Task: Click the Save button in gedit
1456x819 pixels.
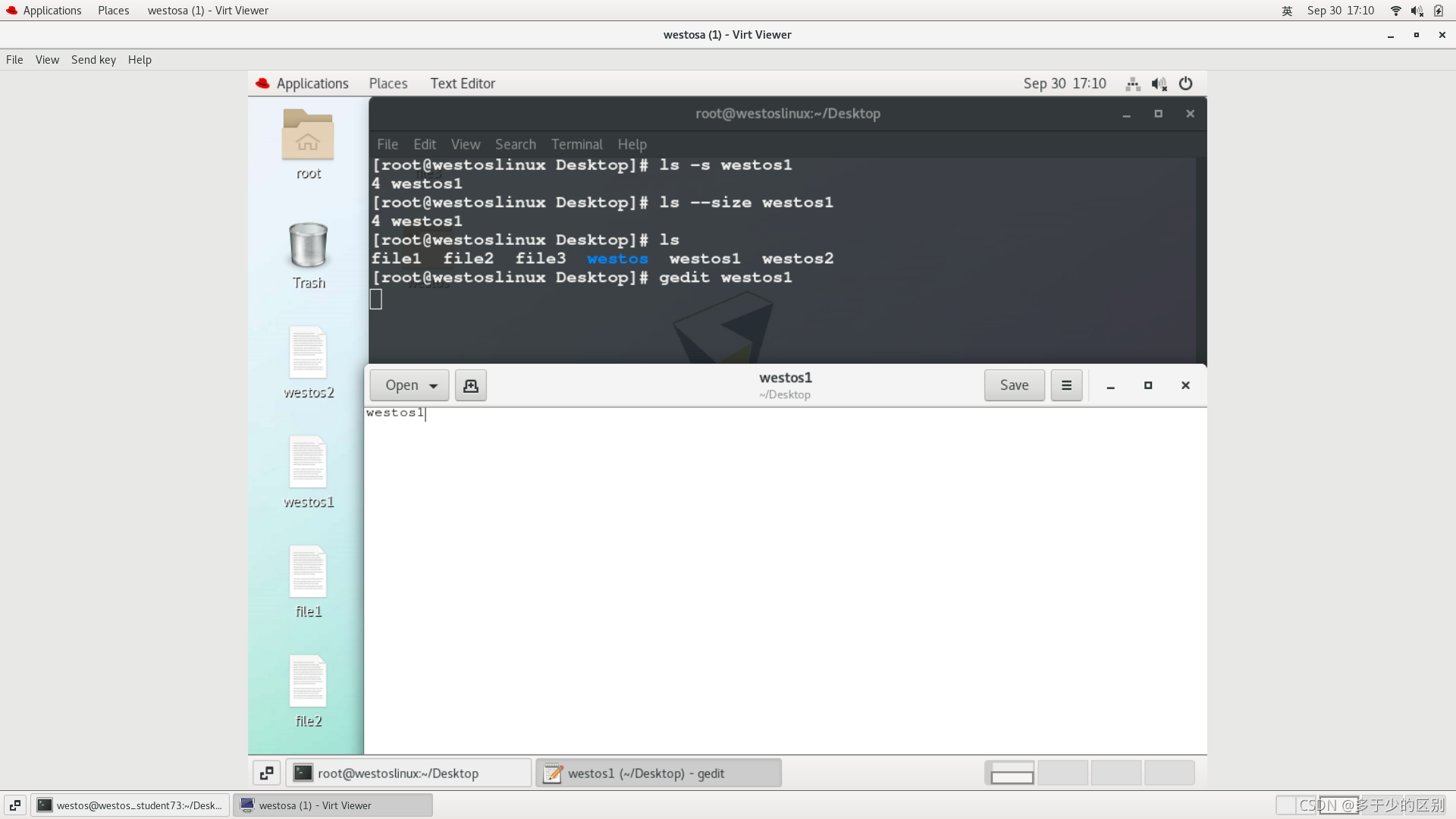Action: click(1014, 385)
